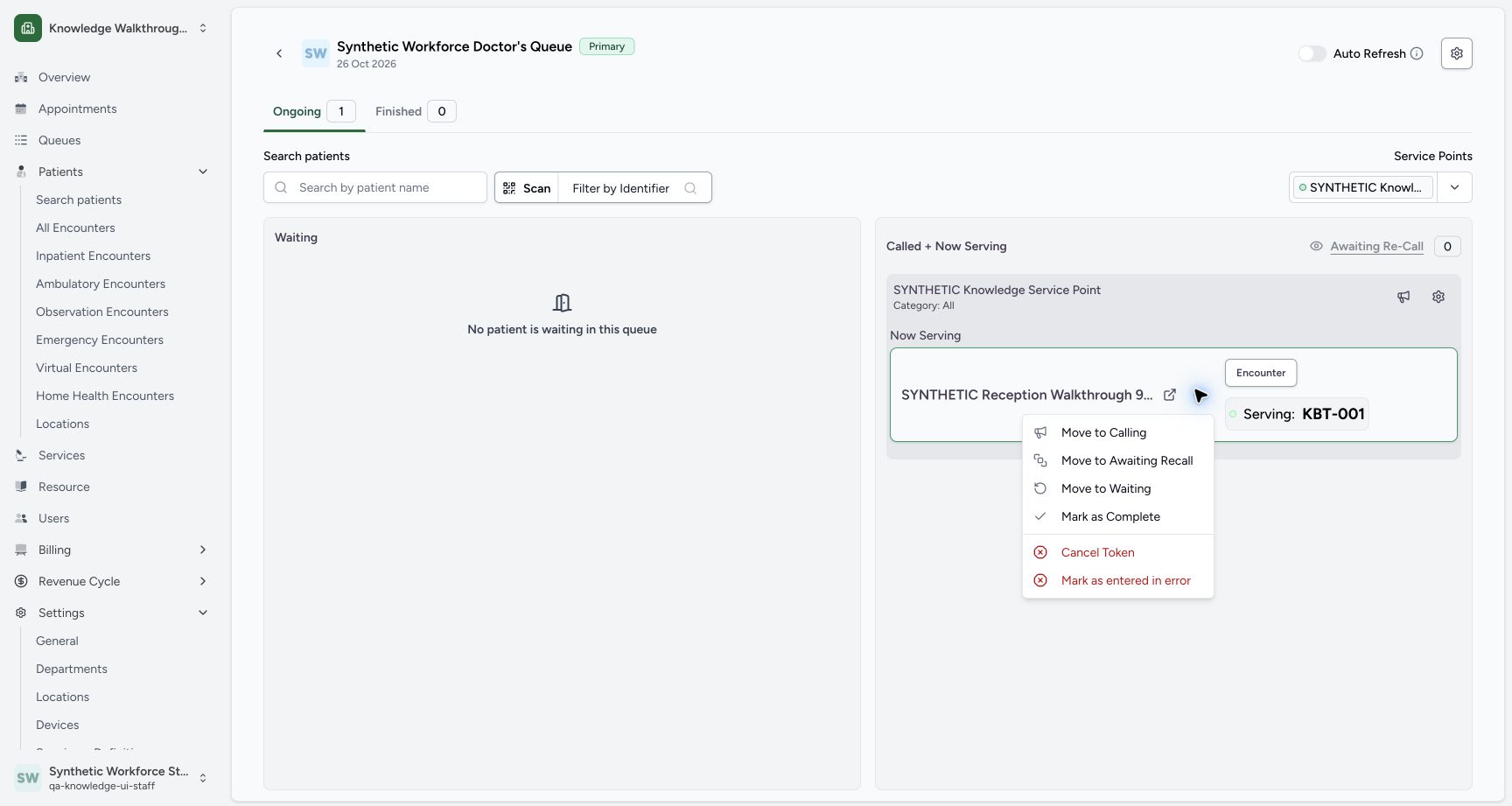Click the Auto Refresh info icon
This screenshot has height=806, width=1512.
(x=1417, y=53)
